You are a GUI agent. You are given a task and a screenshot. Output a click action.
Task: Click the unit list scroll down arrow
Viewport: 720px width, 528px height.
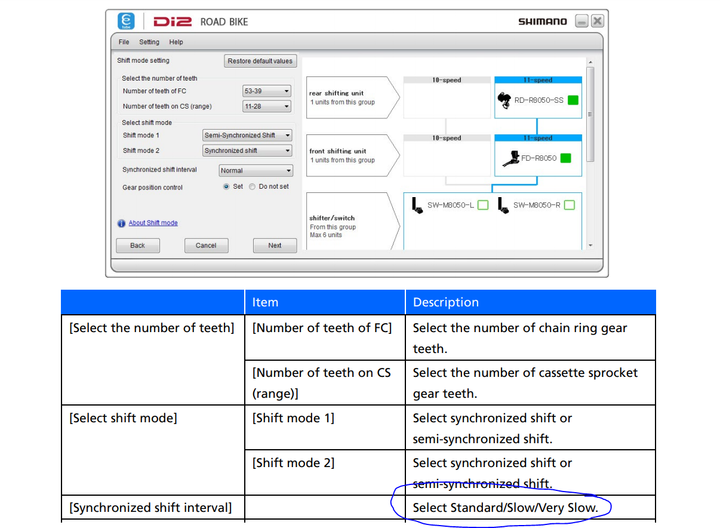point(591,245)
